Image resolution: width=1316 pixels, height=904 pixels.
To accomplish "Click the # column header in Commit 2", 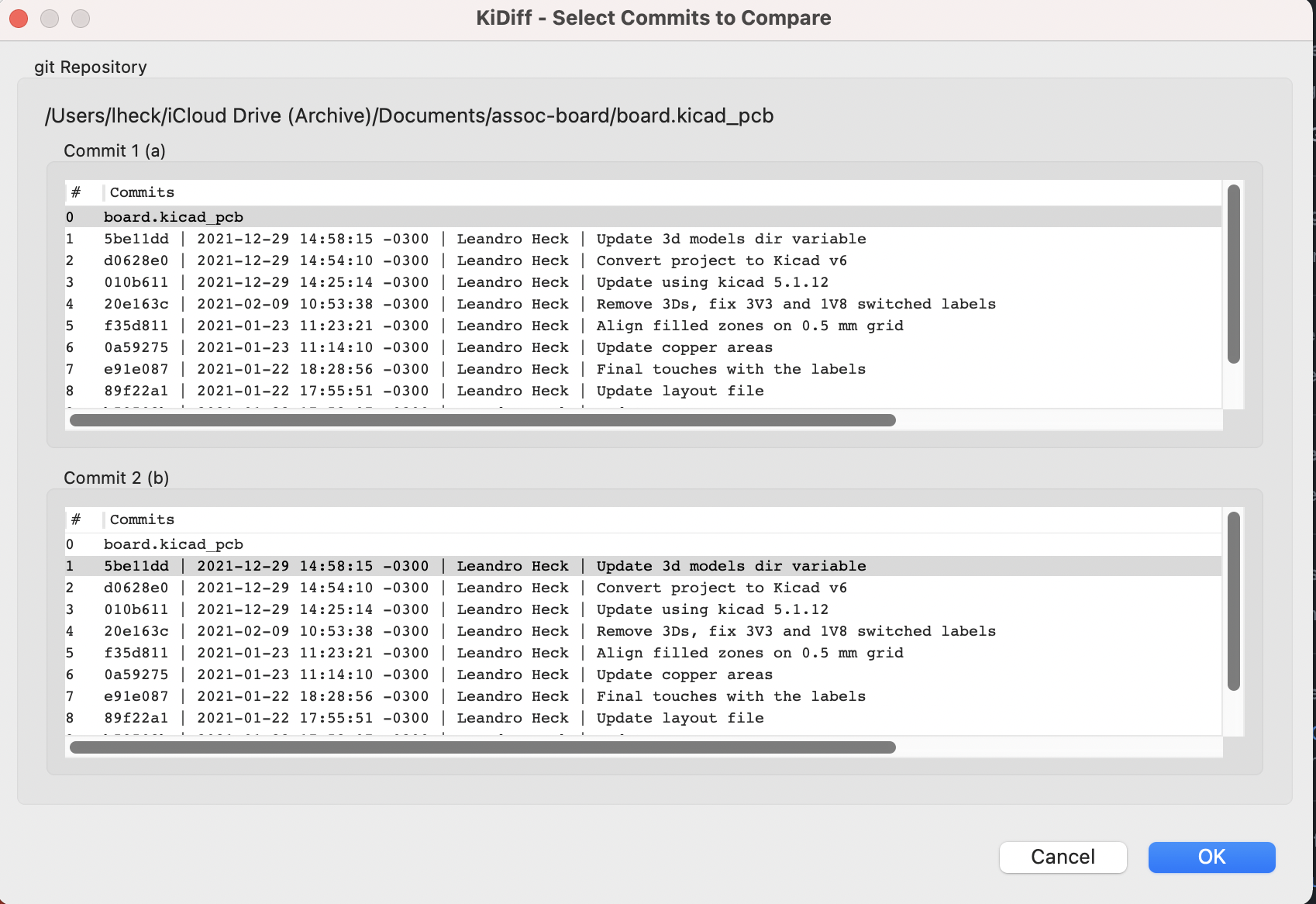I will click(x=84, y=519).
